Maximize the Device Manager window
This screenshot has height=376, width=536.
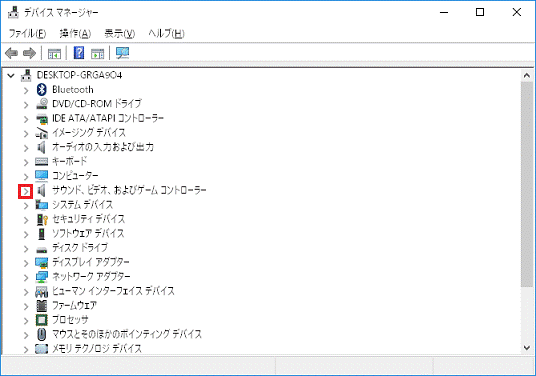[480, 12]
